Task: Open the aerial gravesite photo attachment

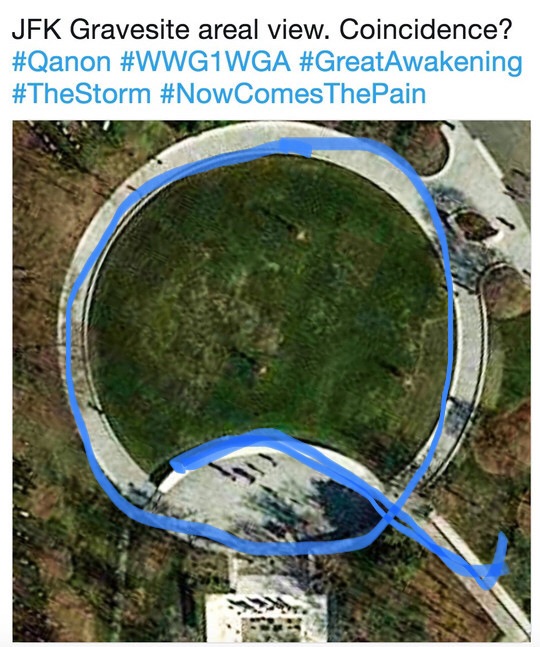Action: (271, 381)
